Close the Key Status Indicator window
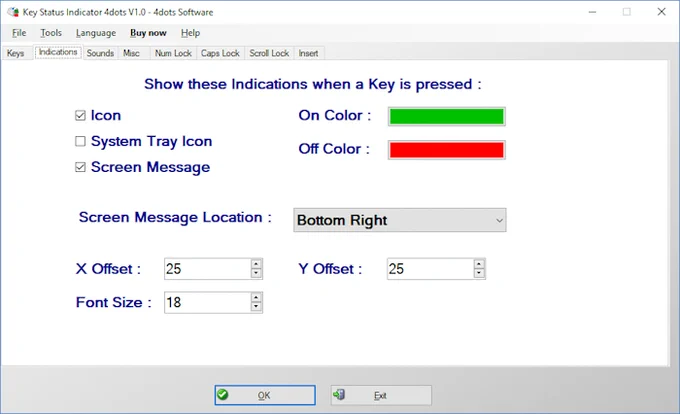680x414 pixels. [x=661, y=12]
